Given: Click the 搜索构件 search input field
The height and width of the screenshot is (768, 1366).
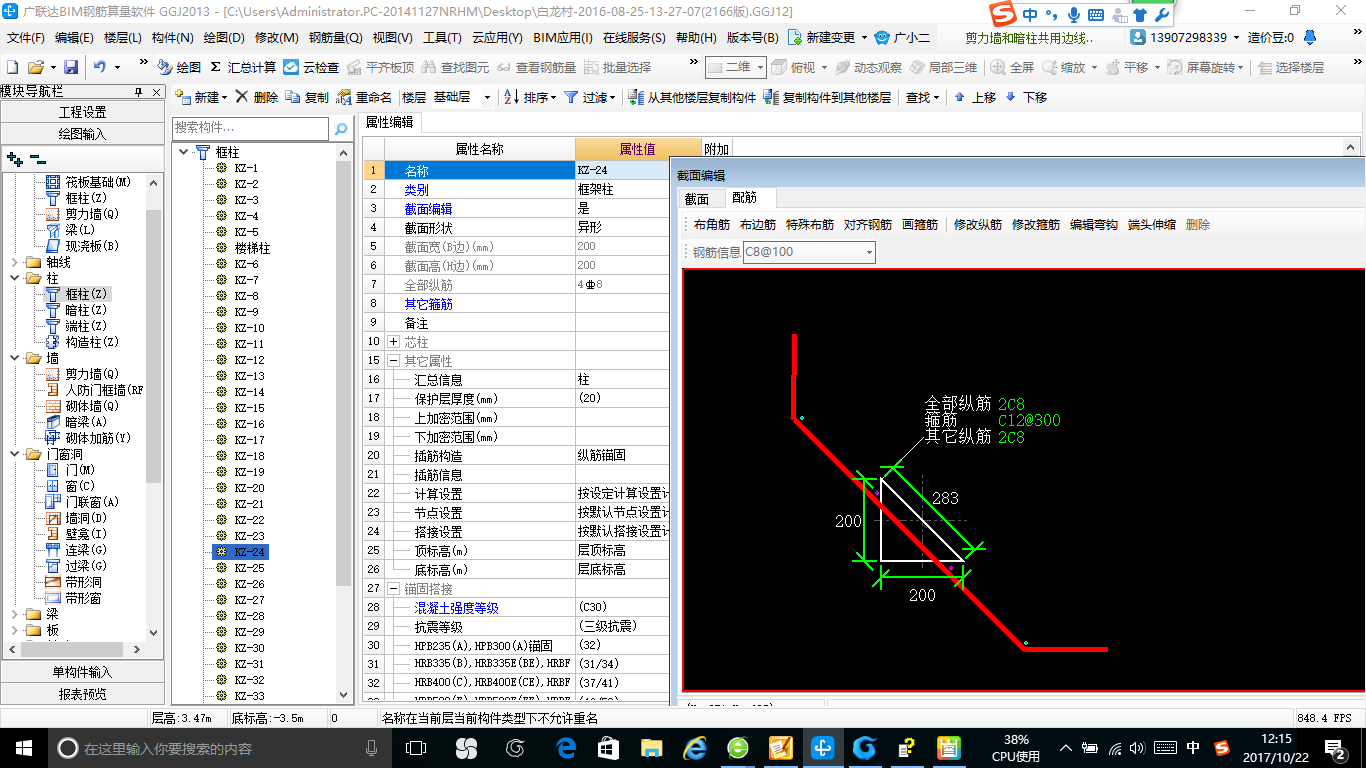Looking at the screenshot, I should [250, 128].
